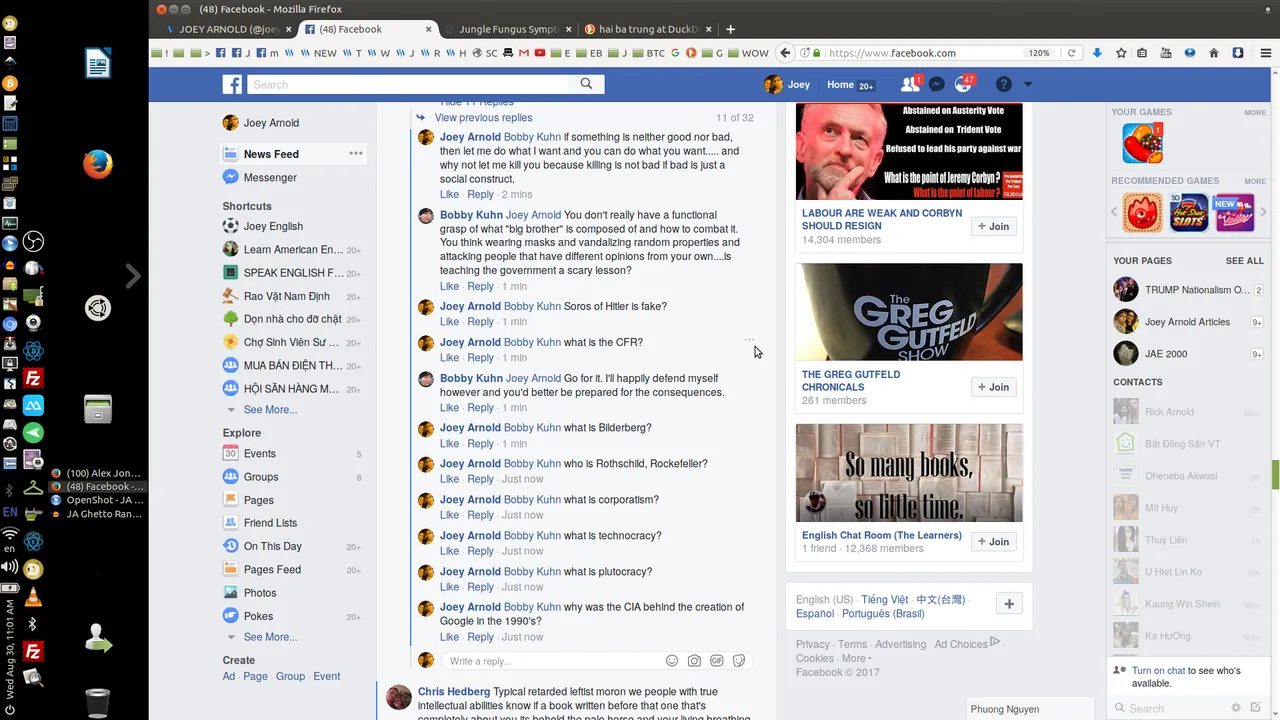The image size is (1280, 720).
Task: Open Chris Hedberg commenter profile
Action: (454, 692)
